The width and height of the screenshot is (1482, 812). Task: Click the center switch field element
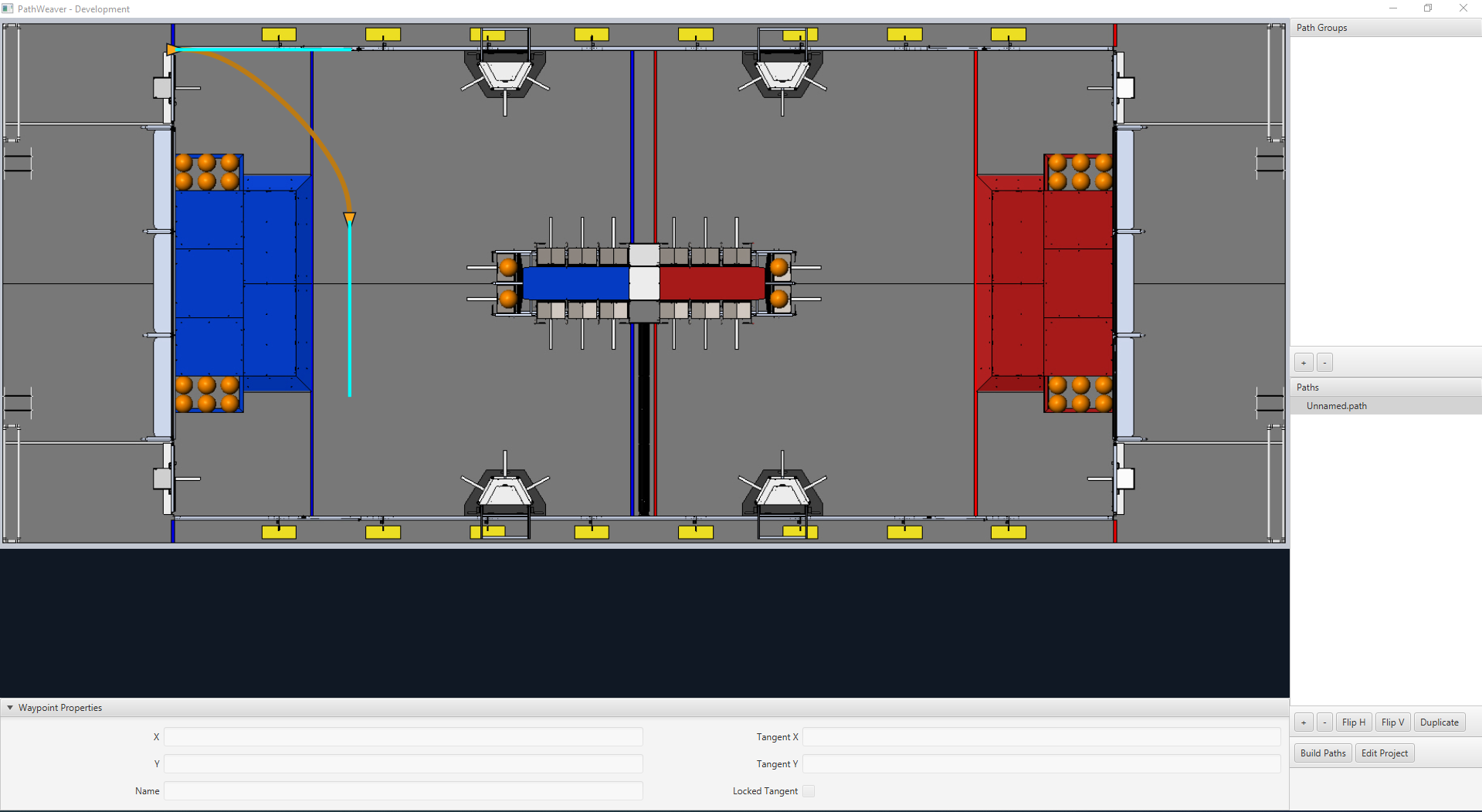point(645,283)
